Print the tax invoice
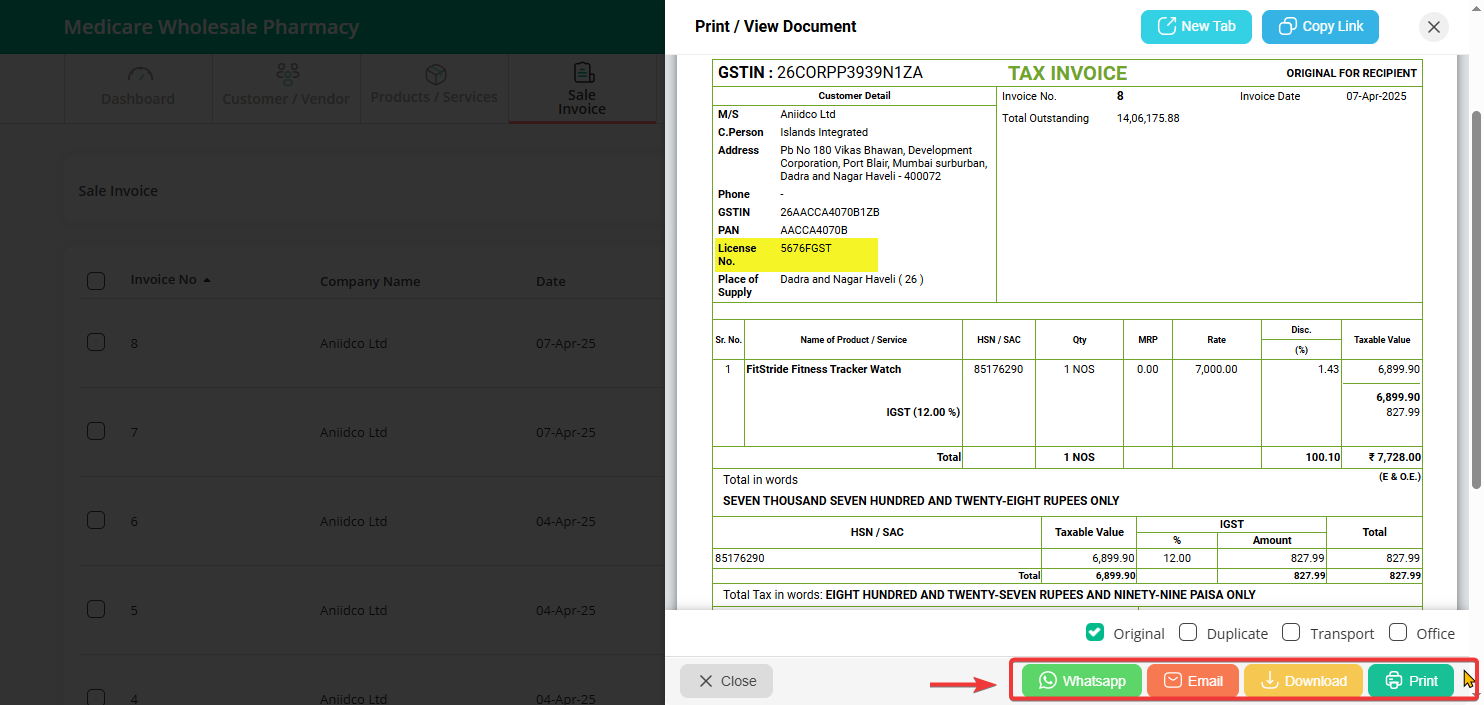The width and height of the screenshot is (1484, 705). (x=1411, y=681)
